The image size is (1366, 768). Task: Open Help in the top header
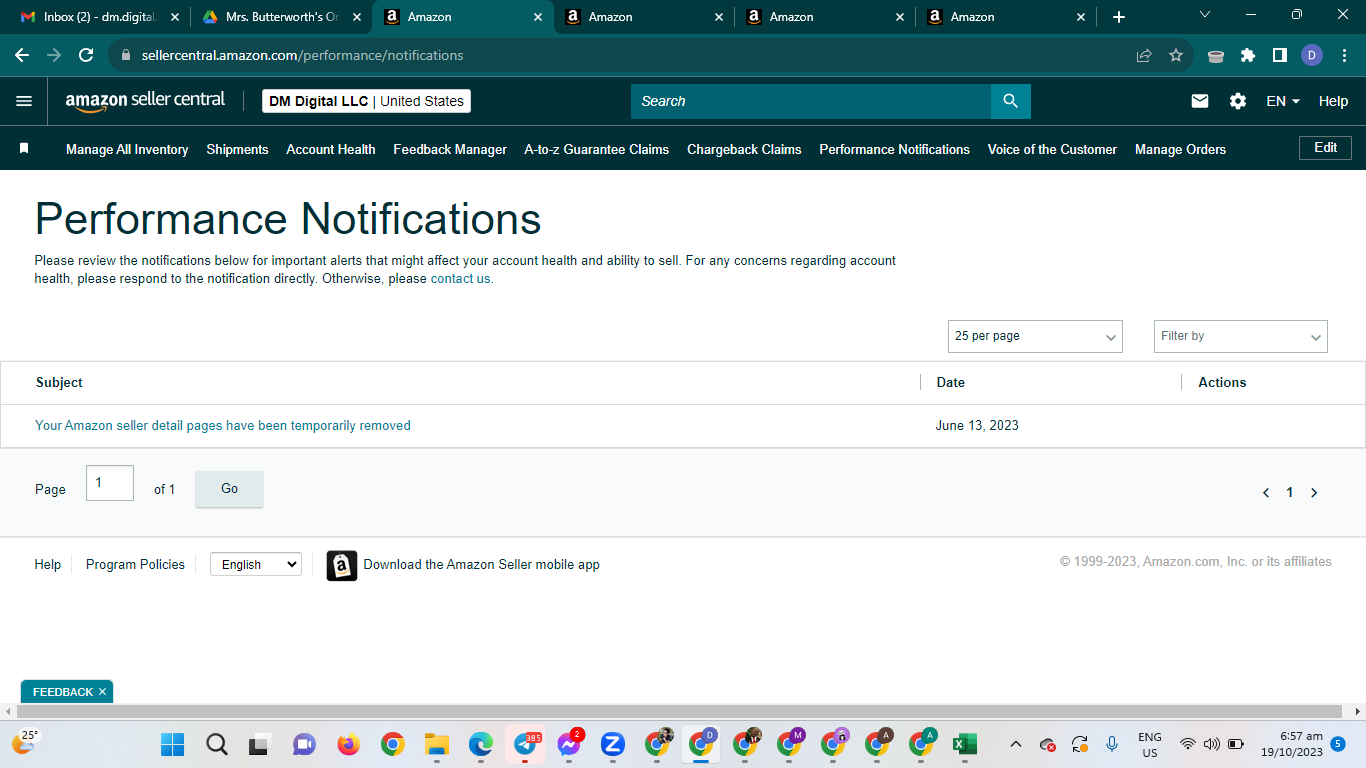click(x=1333, y=101)
